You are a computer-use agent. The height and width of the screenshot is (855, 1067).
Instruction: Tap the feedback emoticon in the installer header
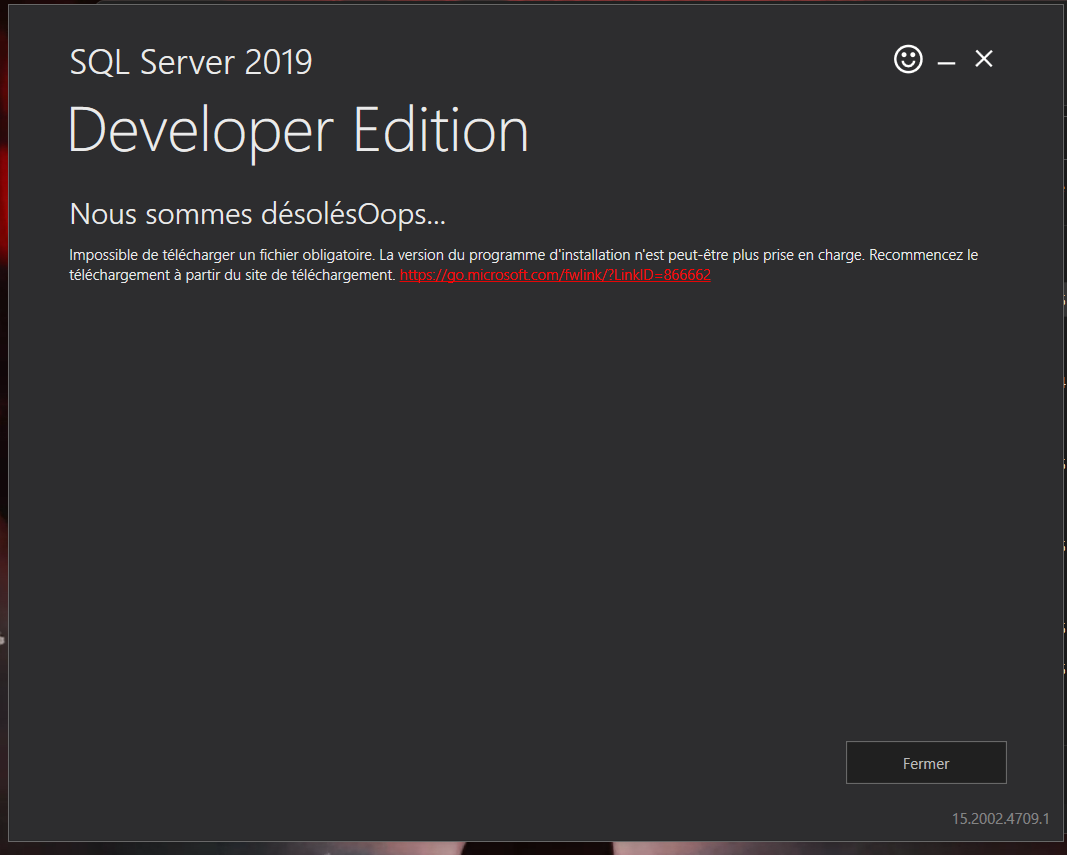[x=907, y=59]
